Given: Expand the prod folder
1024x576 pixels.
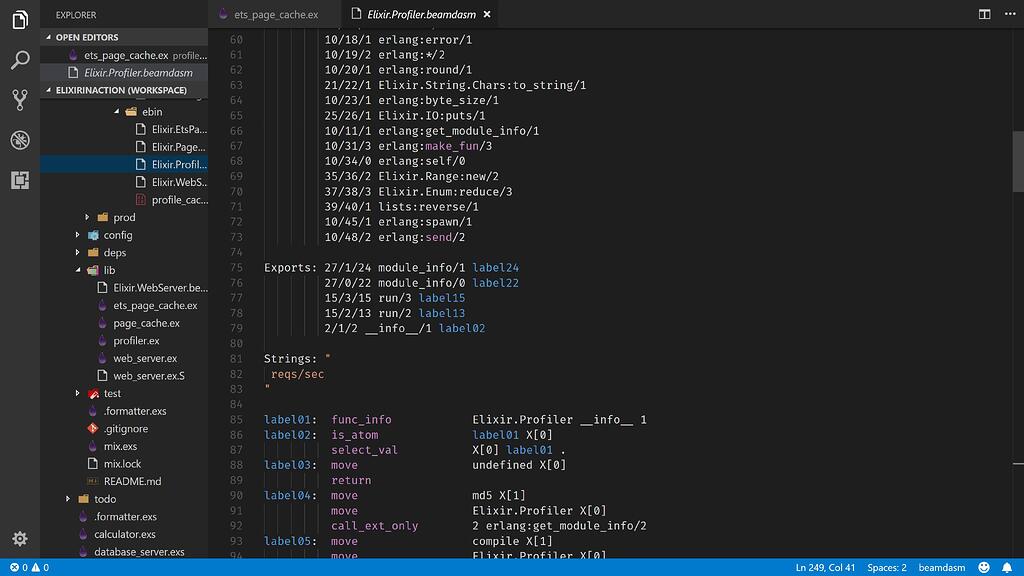Looking at the screenshot, I should [86, 217].
